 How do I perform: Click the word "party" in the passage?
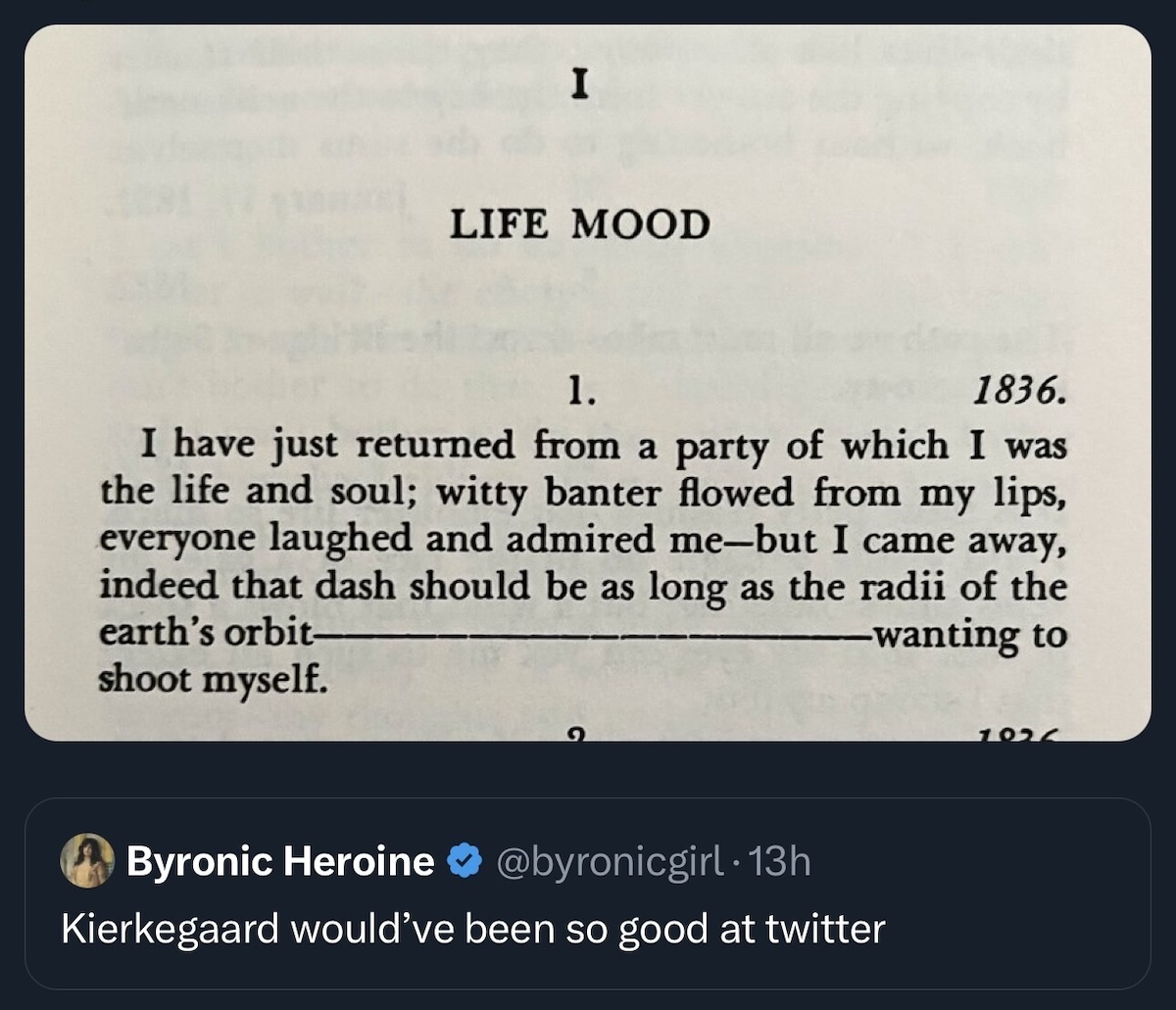click(723, 447)
